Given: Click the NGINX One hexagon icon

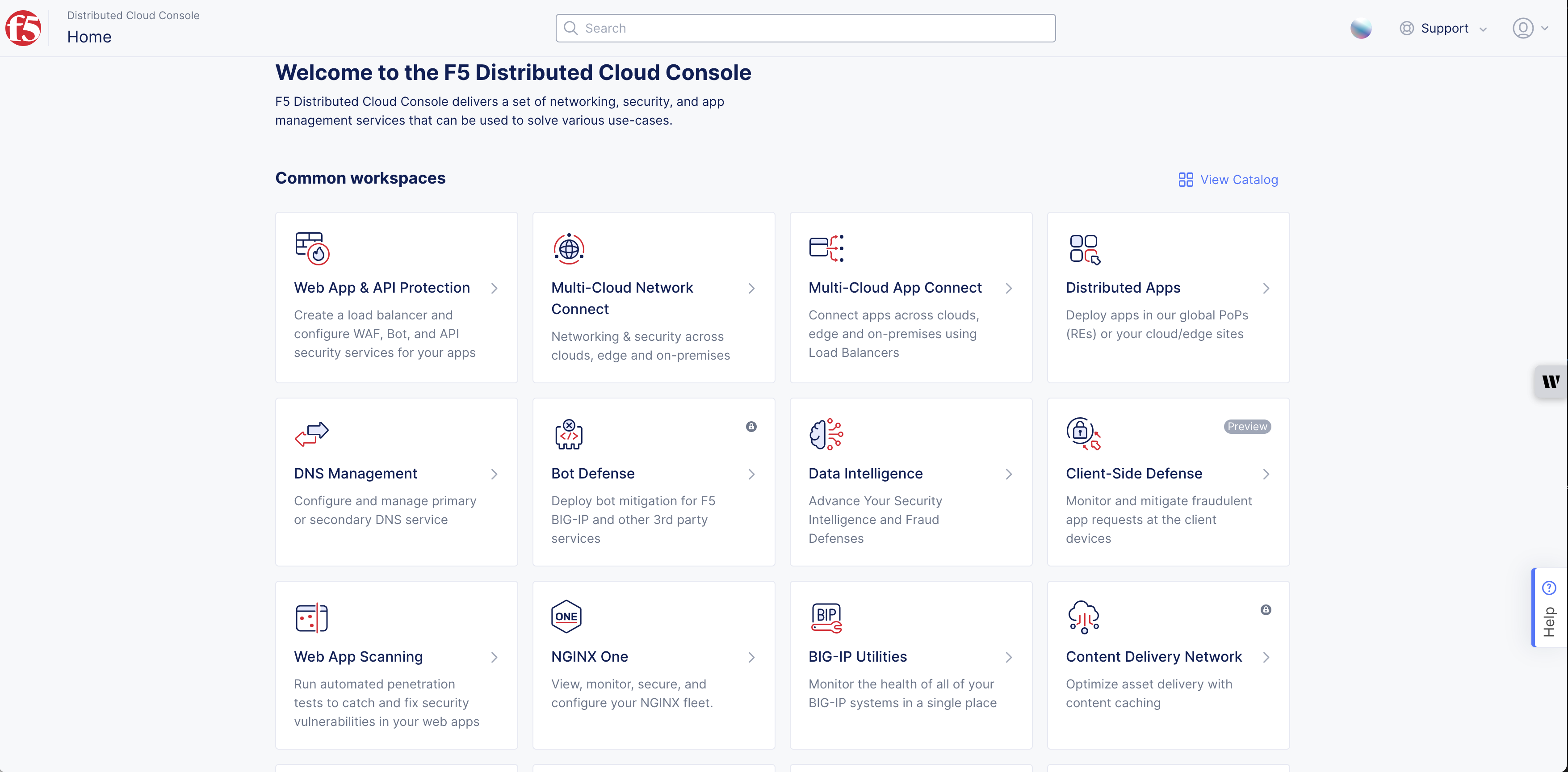Looking at the screenshot, I should pos(566,617).
